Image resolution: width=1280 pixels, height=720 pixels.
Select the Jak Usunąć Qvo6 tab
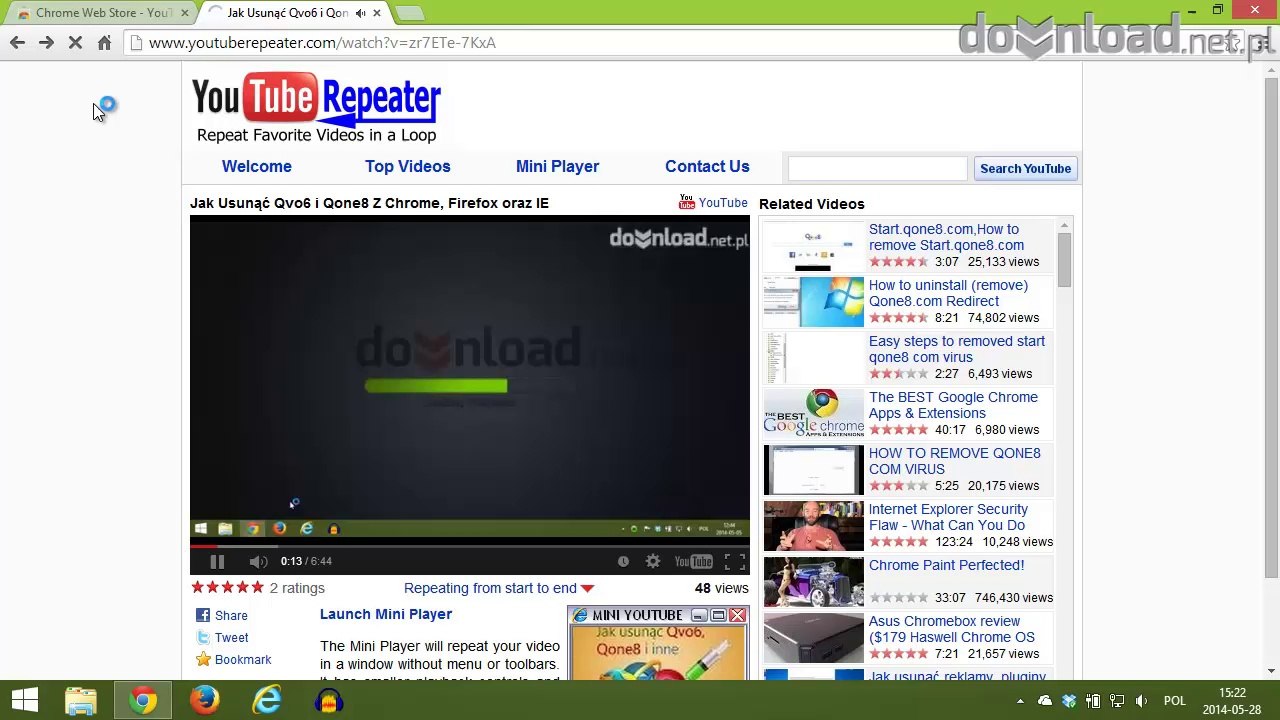pyautogui.click(x=290, y=13)
